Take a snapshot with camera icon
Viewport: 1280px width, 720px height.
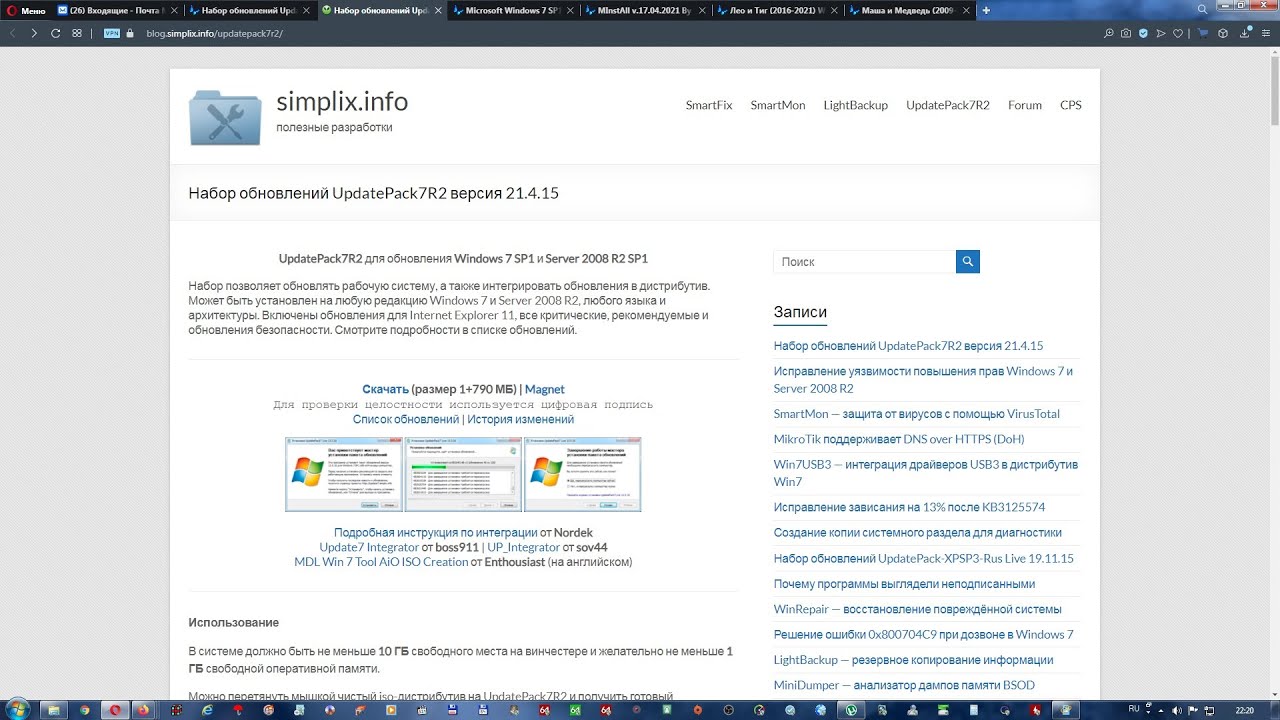pyautogui.click(x=1127, y=33)
